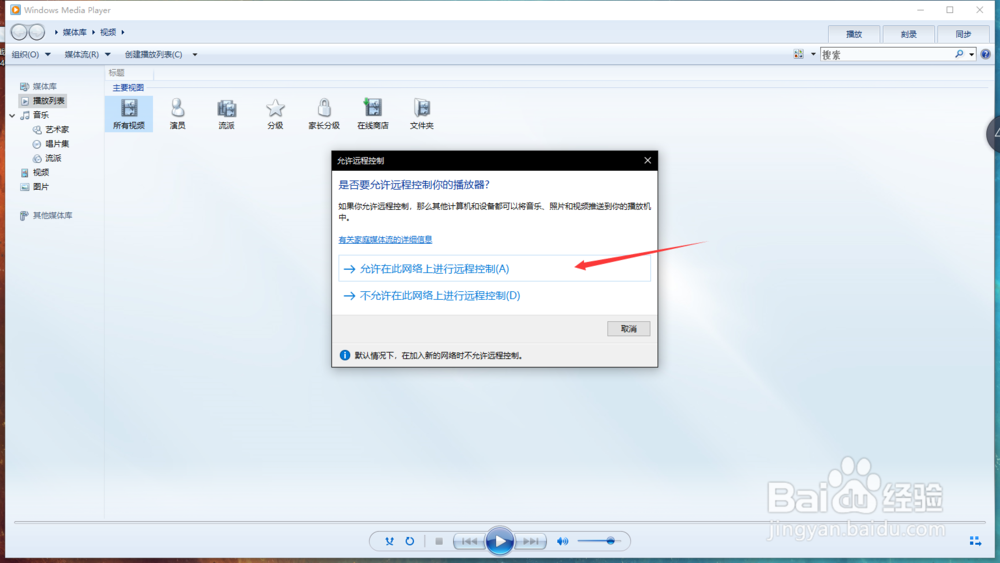
Task: Expand the view options dropdown arrow
Action: pos(813,54)
